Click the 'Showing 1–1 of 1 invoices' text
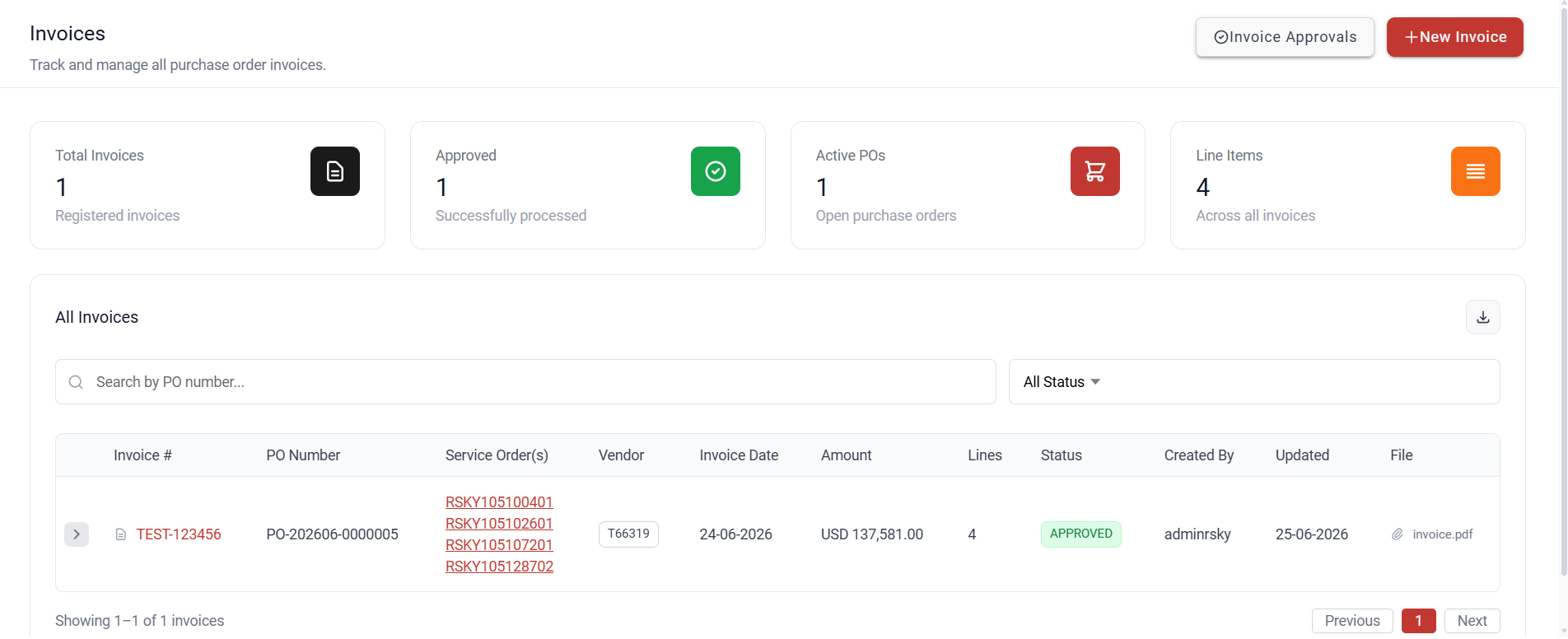Viewport: 1568px width, 639px height. (x=139, y=621)
